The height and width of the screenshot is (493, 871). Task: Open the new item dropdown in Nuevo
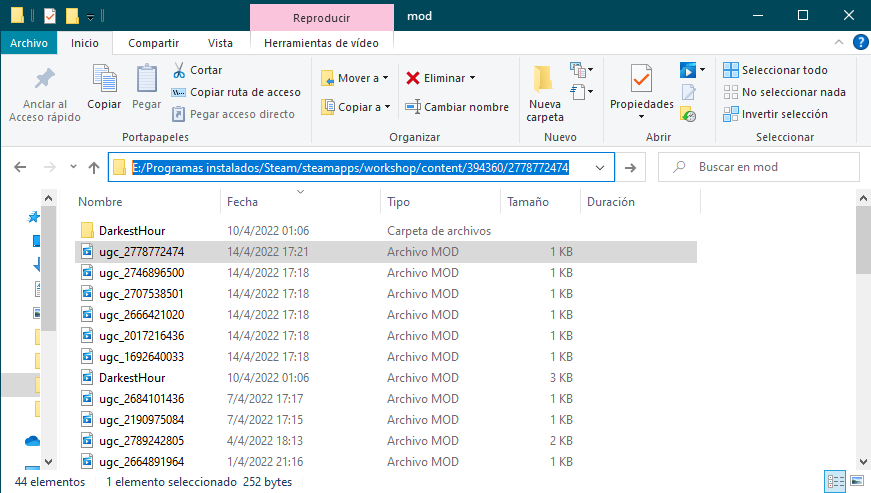582,69
